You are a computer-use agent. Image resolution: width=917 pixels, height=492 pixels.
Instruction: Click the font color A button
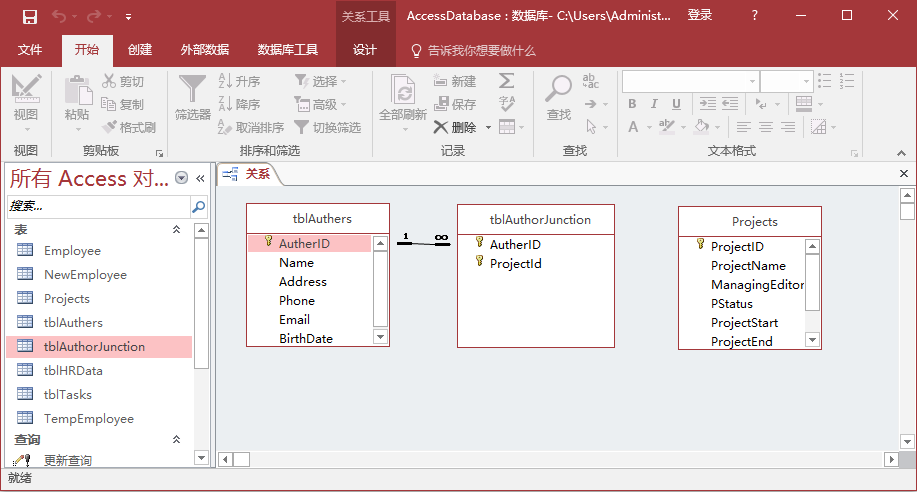(633, 127)
